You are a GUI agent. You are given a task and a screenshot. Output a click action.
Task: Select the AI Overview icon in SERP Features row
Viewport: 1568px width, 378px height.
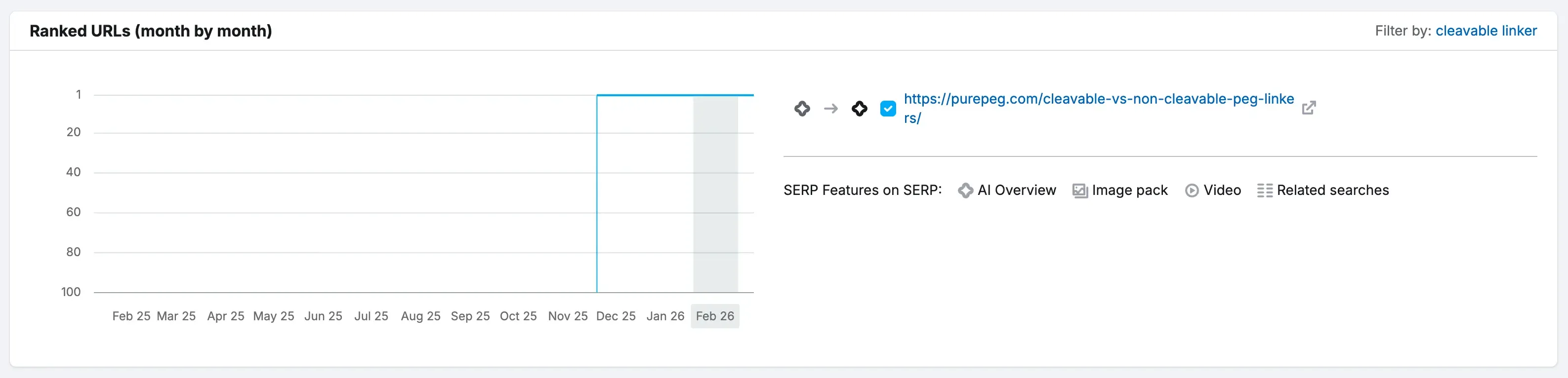coord(965,190)
